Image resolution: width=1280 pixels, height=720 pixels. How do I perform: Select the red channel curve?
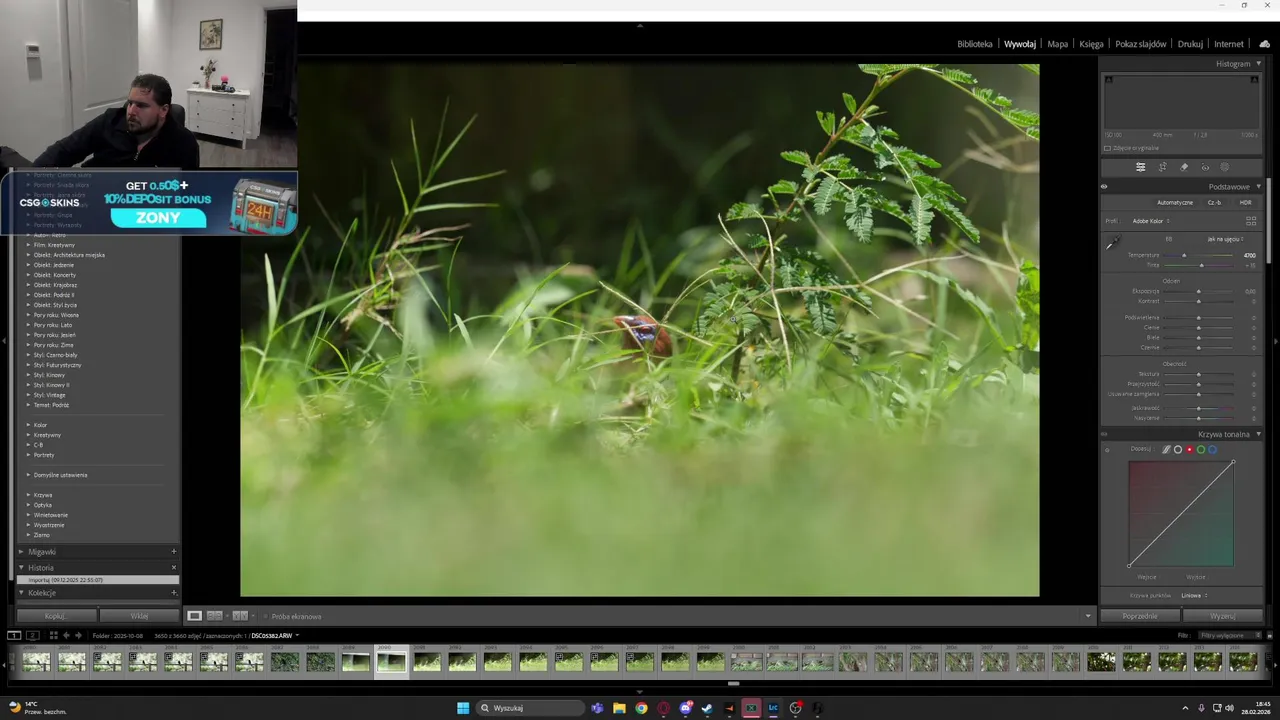[1189, 450]
